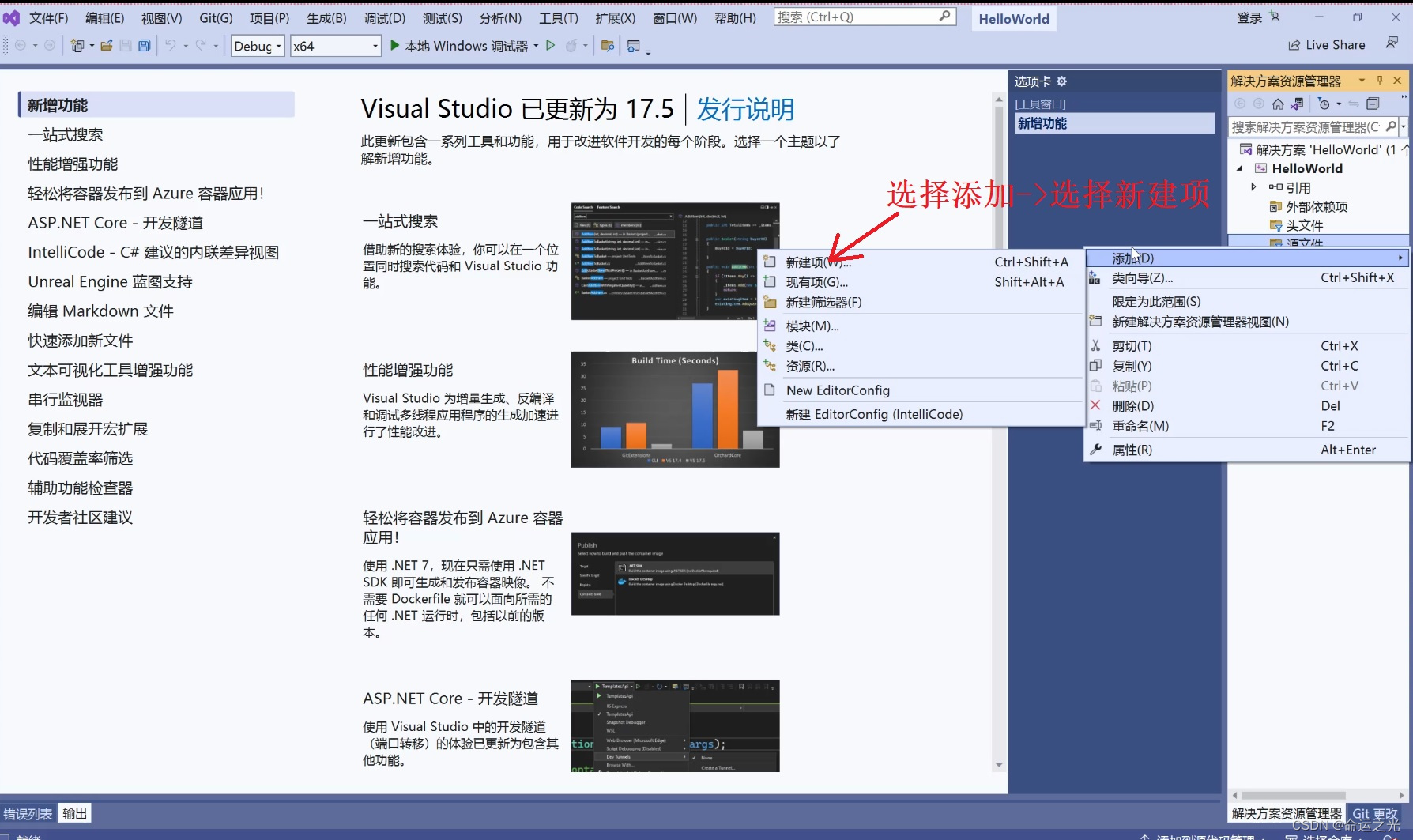This screenshot has width=1413, height=840.
Task: Click the top search (Ctrl+Q) input box
Action: (865, 17)
